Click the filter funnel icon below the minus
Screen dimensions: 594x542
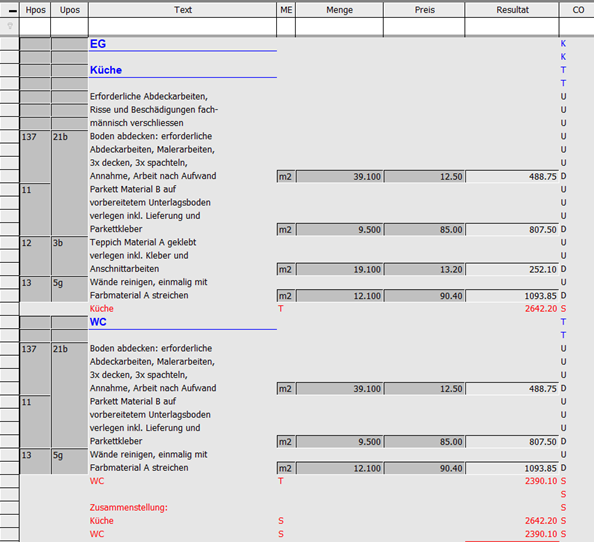10,26
